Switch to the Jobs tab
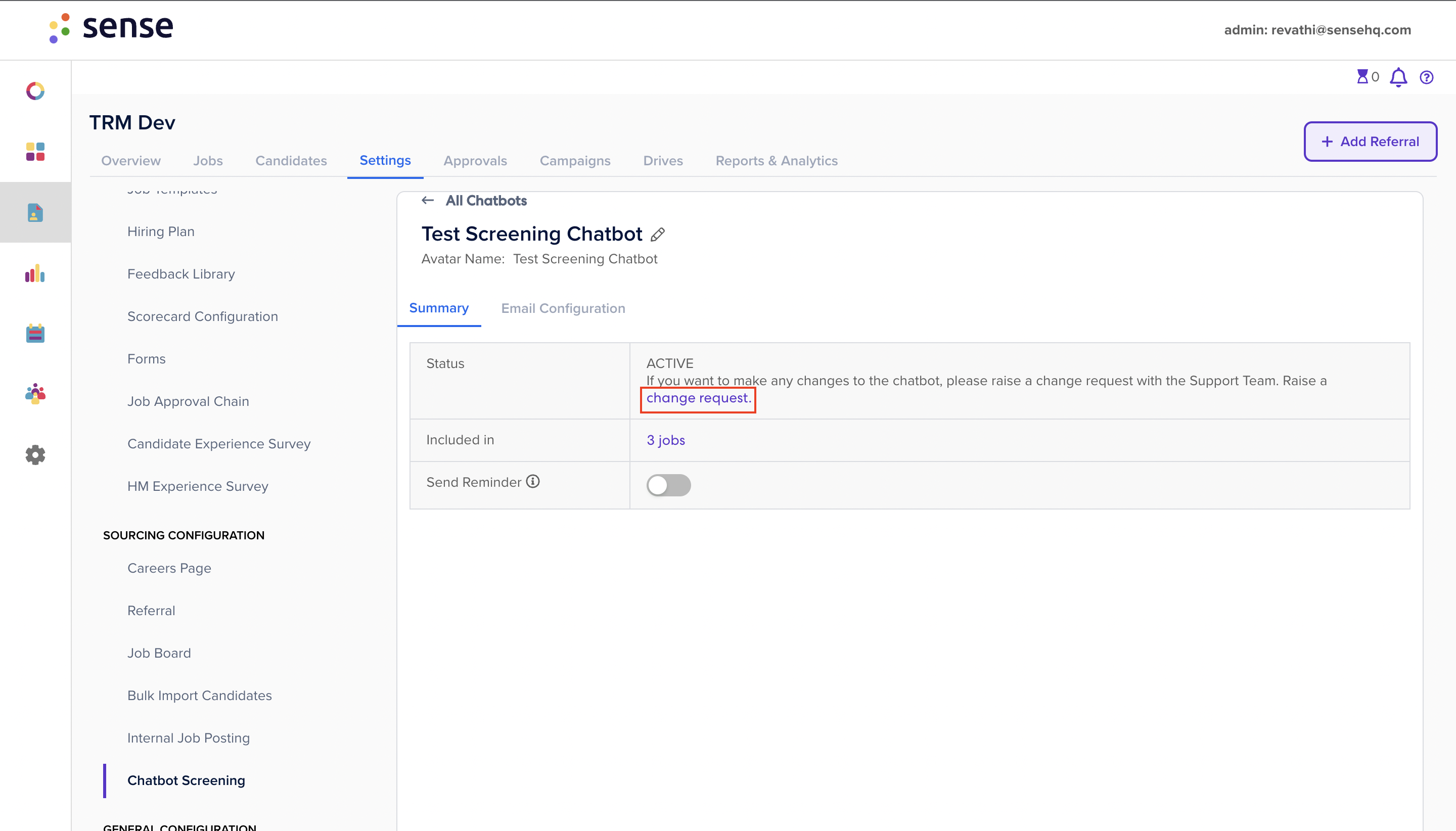The image size is (1456, 831). click(x=208, y=161)
